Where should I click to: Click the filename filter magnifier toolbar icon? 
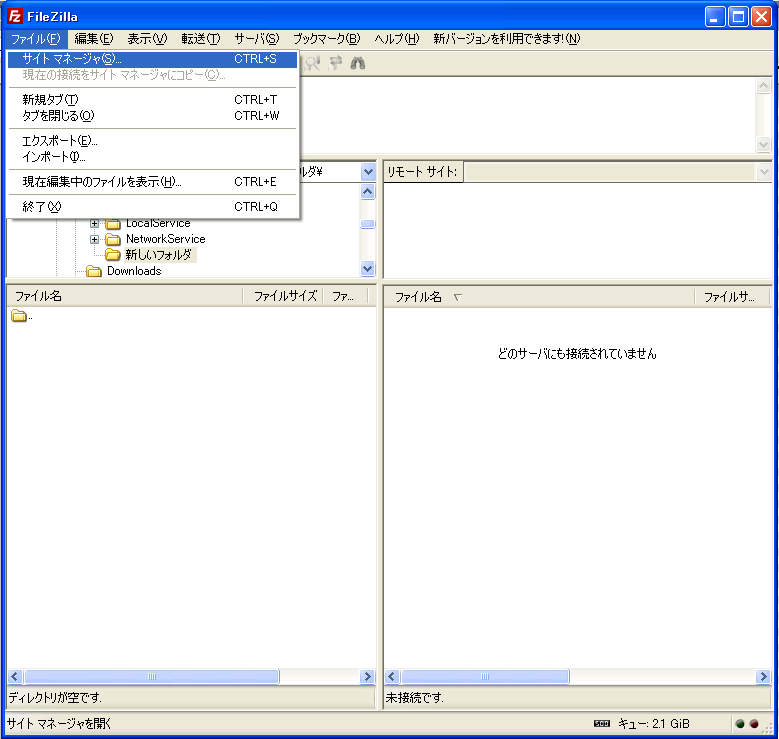click(x=312, y=63)
